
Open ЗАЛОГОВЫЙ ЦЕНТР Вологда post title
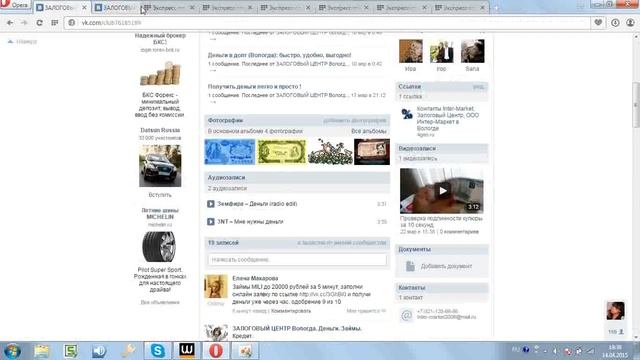297,332
